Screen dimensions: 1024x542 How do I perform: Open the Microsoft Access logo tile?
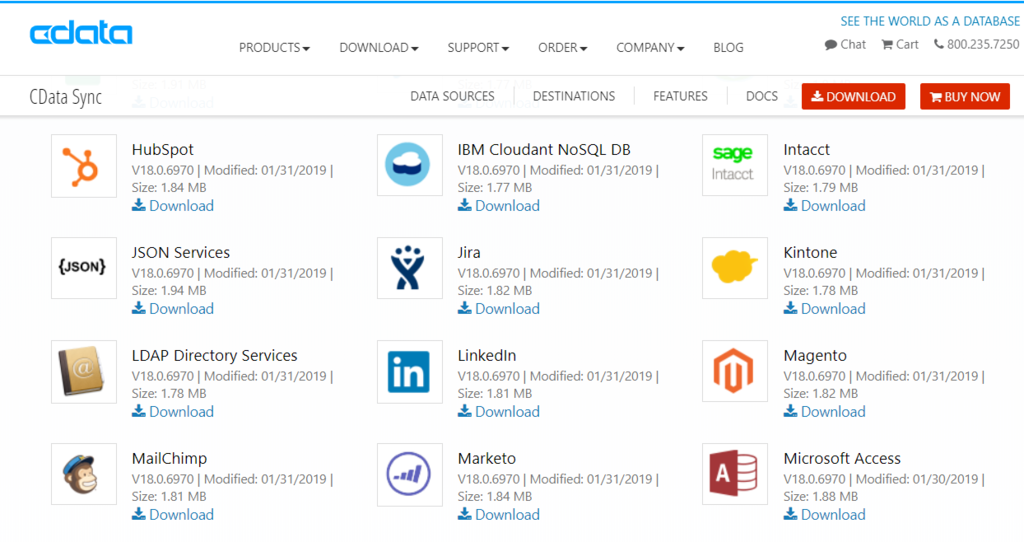pyautogui.click(x=735, y=474)
